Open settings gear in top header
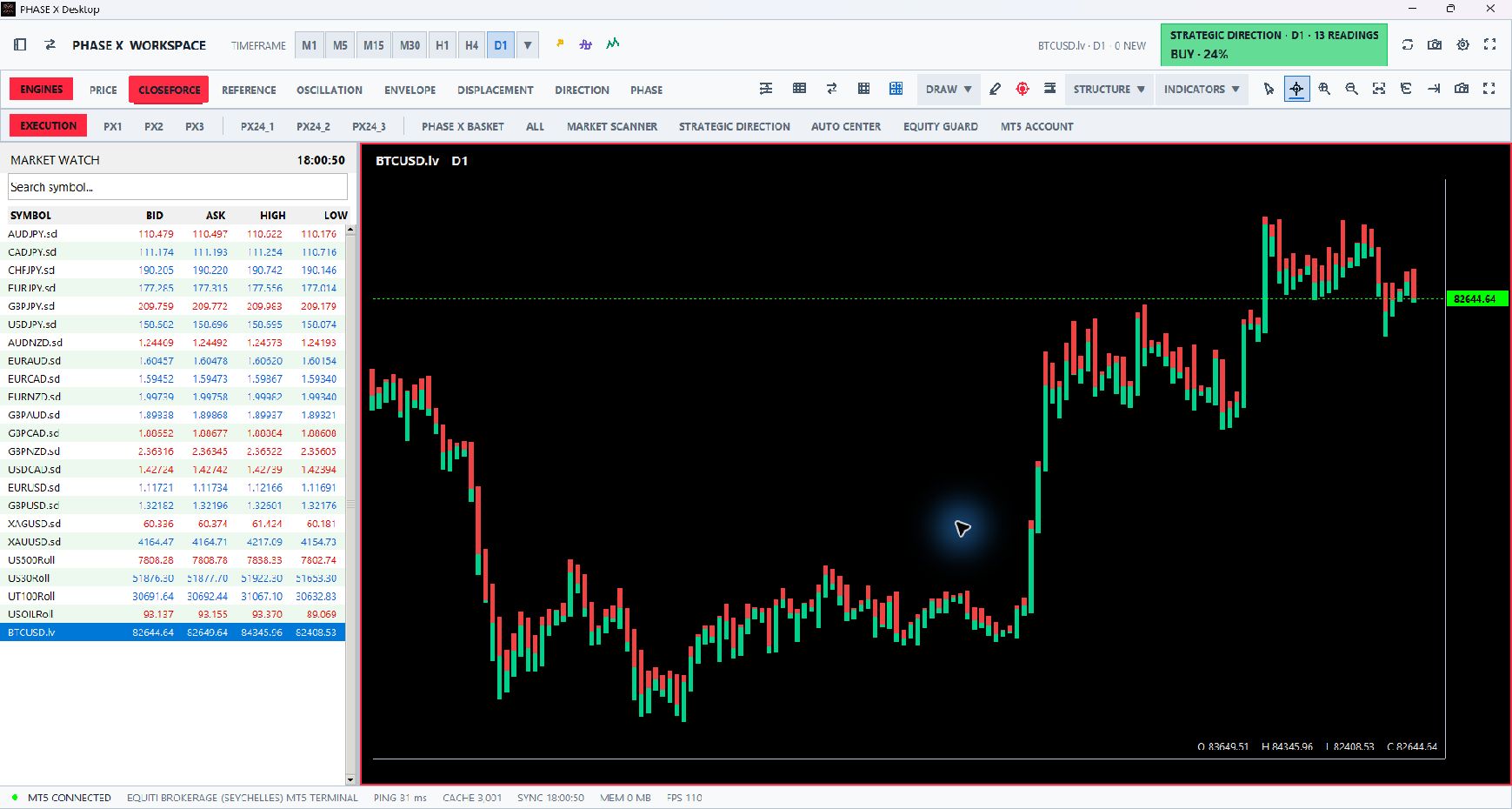The width and height of the screenshot is (1512, 809). [x=1463, y=44]
